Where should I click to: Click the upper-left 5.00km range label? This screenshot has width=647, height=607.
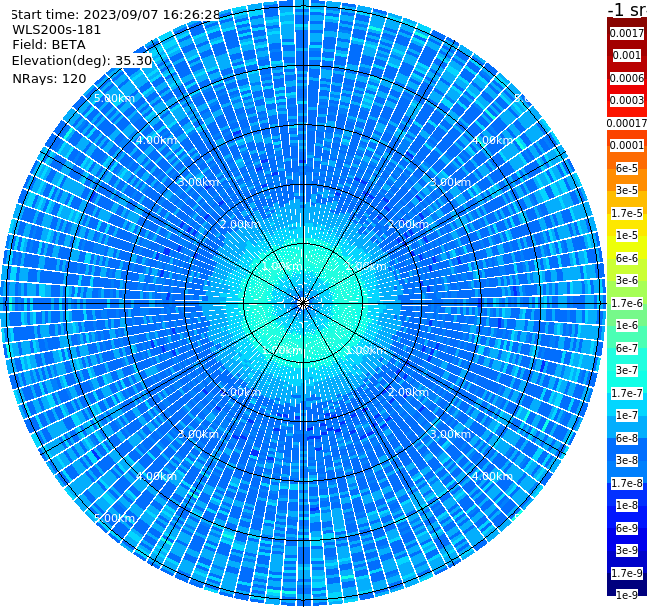114,98
